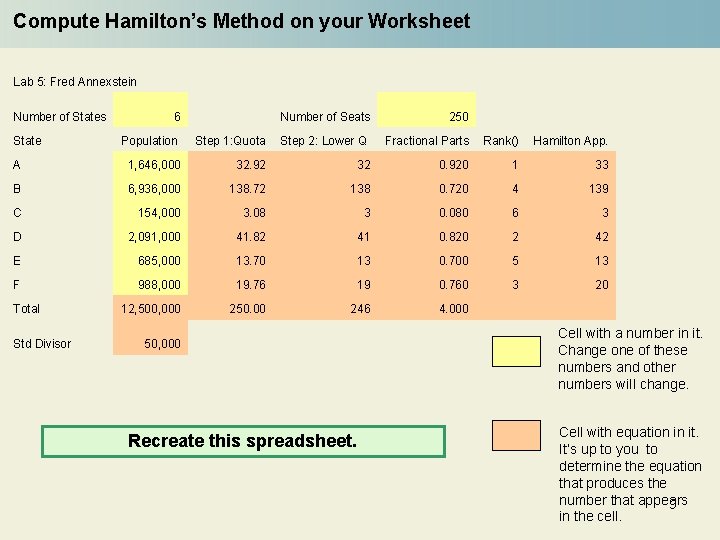Click the Fractional Parts column header
The image size is (720, 540).
pyautogui.click(x=427, y=141)
